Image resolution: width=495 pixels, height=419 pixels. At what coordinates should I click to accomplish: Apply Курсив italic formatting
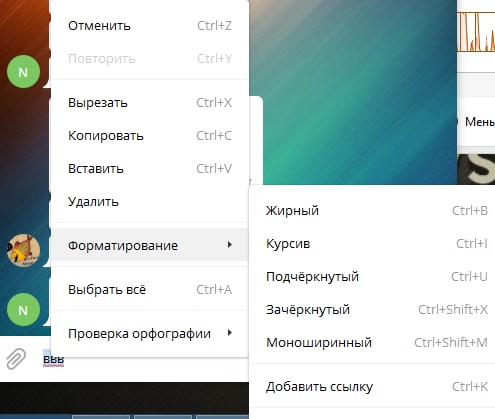(x=372, y=244)
